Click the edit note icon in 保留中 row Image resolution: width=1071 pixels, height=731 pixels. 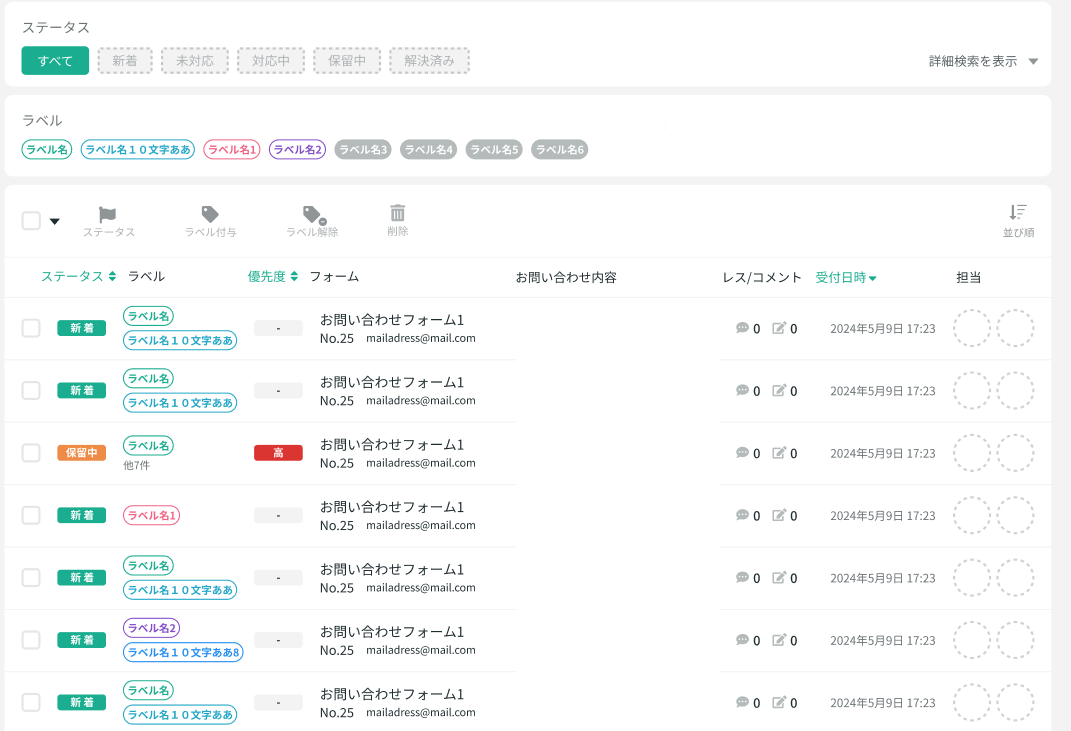[779, 453]
